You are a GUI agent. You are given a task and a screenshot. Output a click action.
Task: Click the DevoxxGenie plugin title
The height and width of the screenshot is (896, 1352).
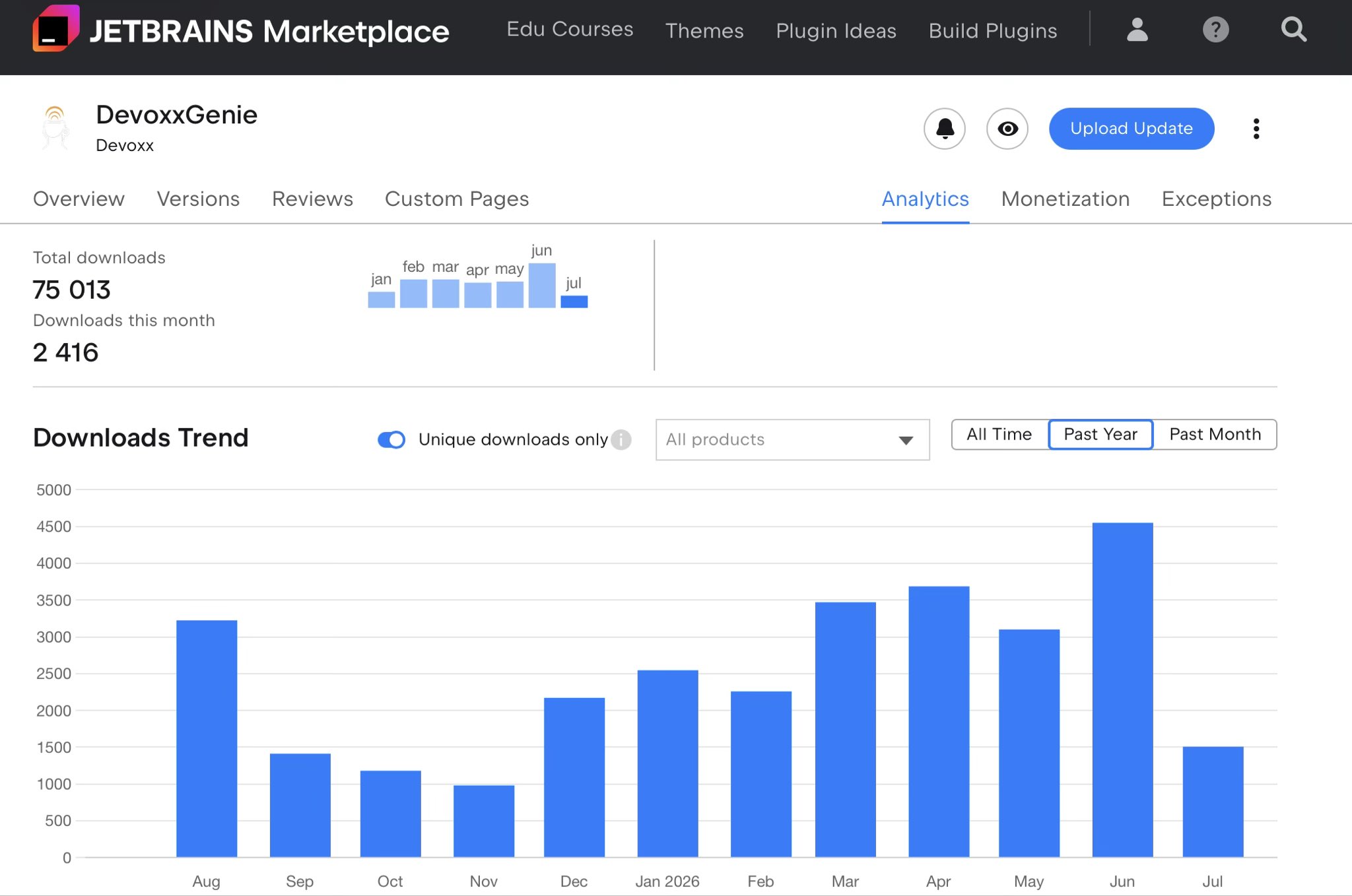176,115
